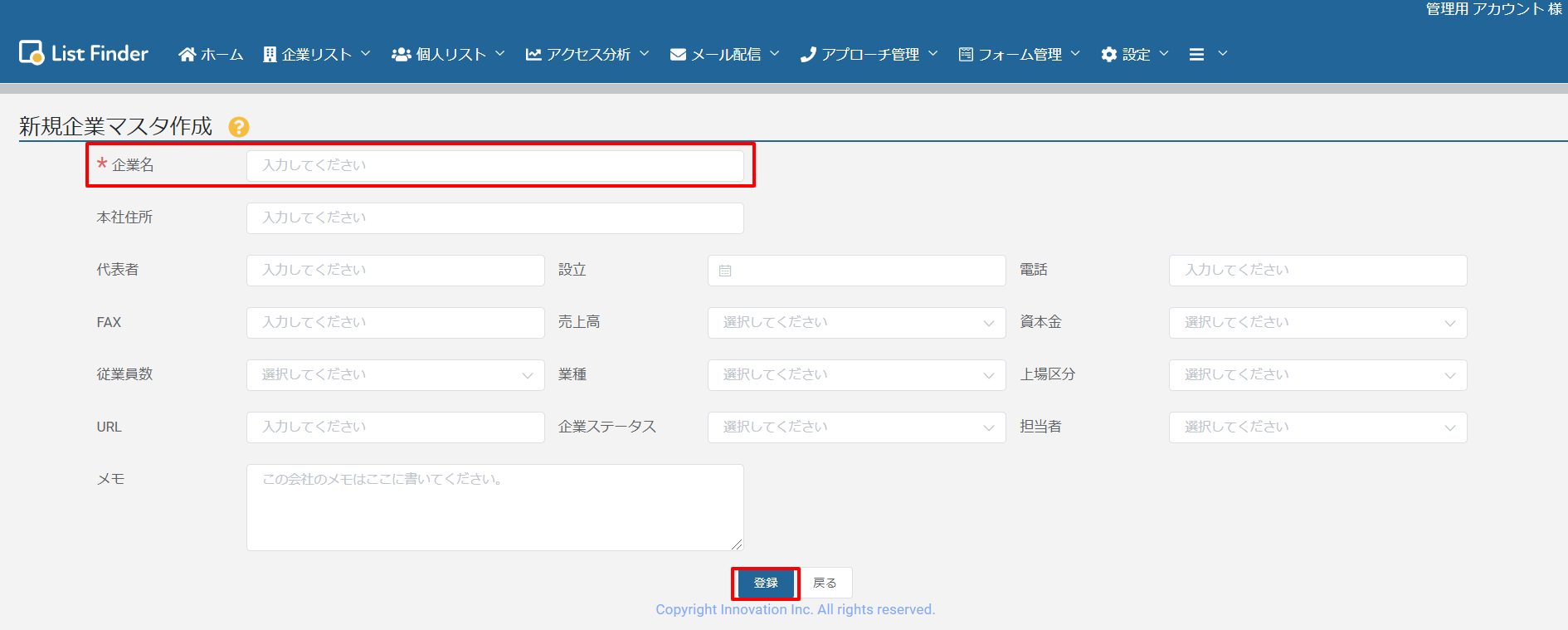The image size is (1568, 630).
Task: Click the アプローチ管理 phone icon
Action: click(808, 54)
